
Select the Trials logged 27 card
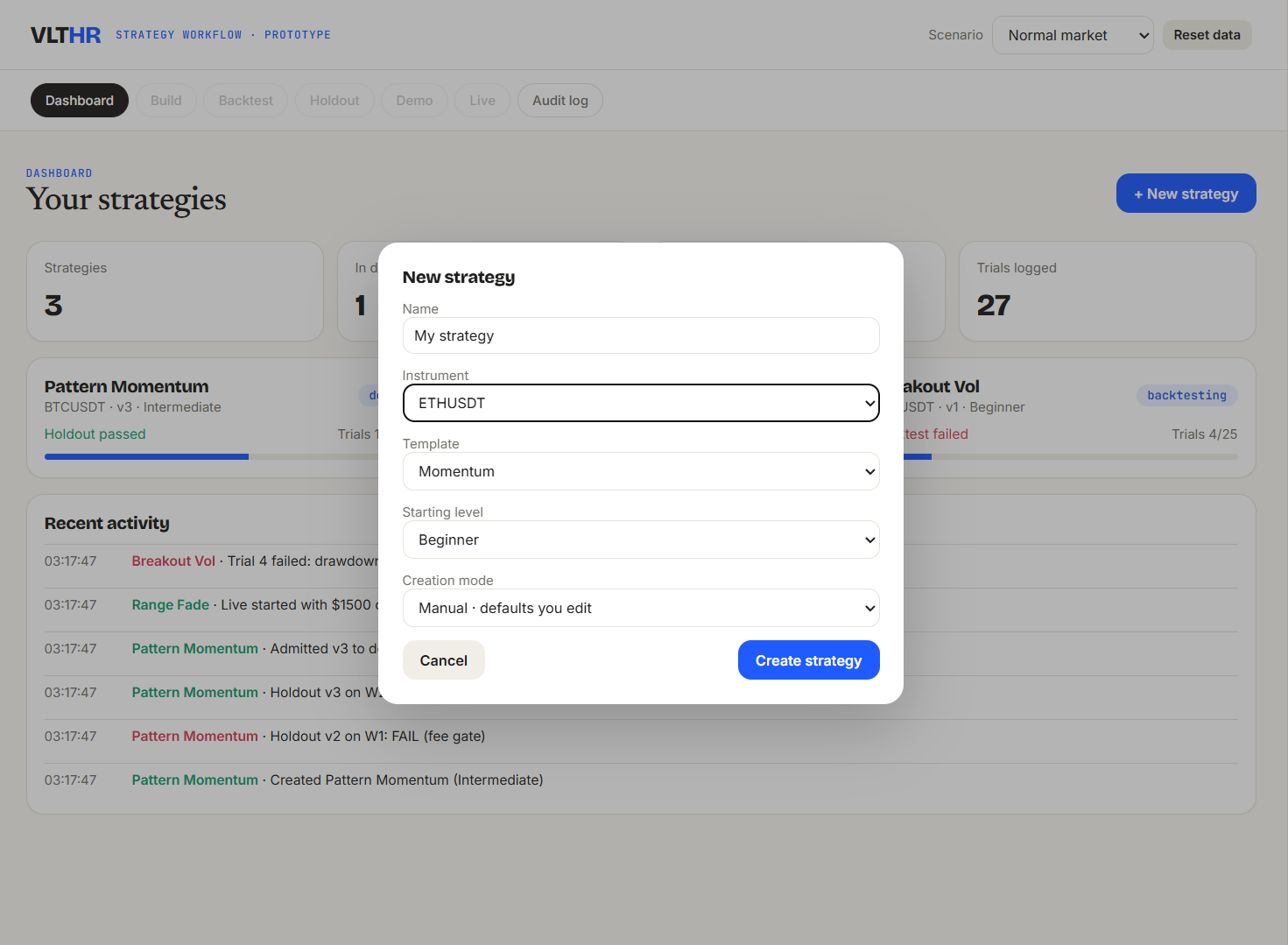click(x=1108, y=292)
